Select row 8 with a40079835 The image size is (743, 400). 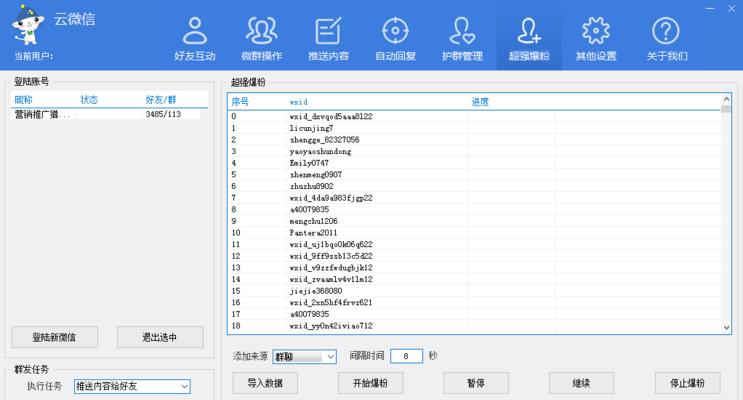(475, 209)
